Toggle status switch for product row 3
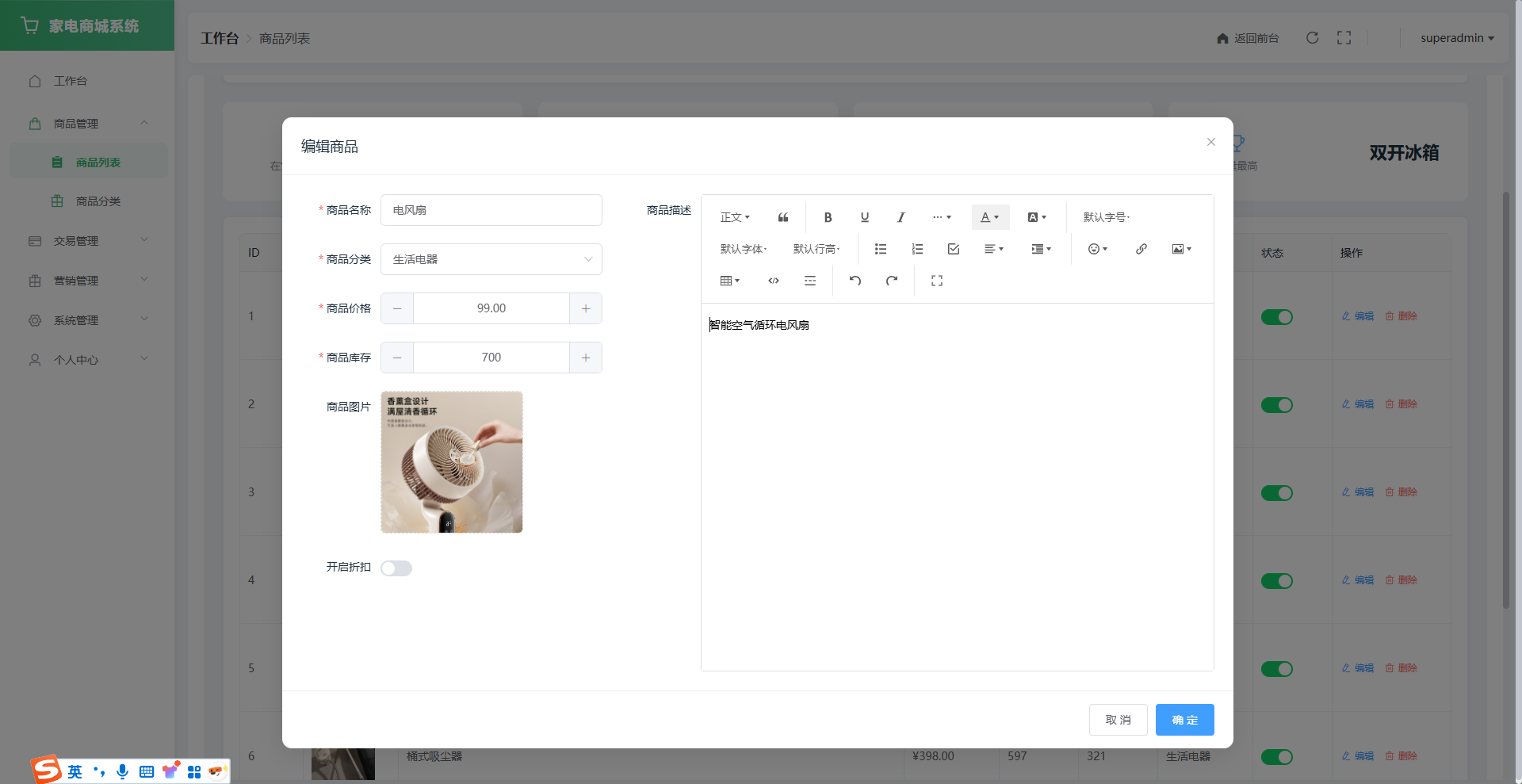 point(1276,493)
